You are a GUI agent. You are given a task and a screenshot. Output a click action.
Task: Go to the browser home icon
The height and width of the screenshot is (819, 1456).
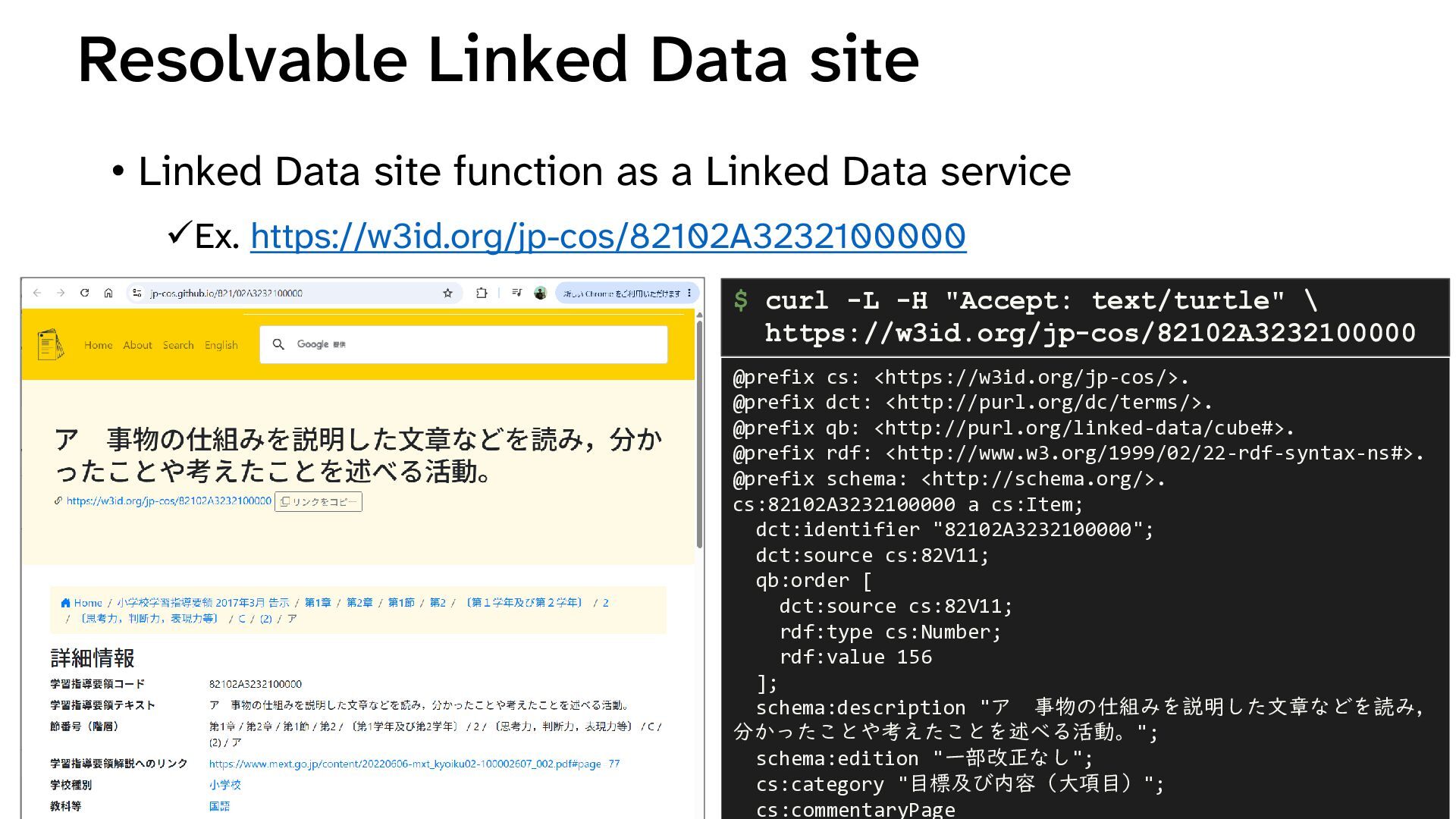[108, 293]
